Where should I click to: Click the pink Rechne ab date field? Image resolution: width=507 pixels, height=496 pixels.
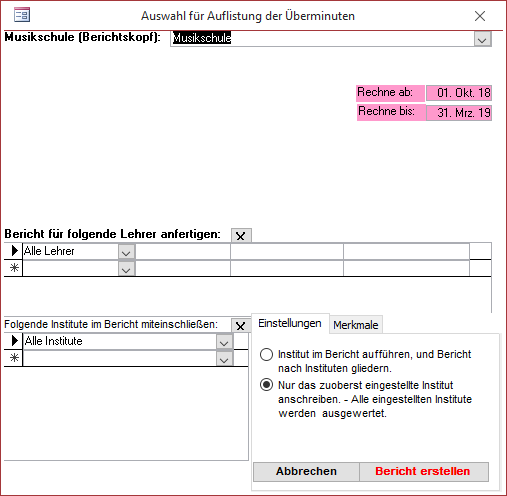click(459, 93)
